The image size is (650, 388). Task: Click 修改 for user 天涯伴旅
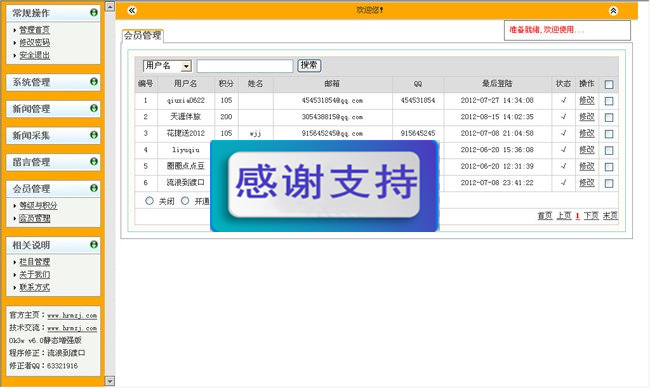[x=587, y=117]
